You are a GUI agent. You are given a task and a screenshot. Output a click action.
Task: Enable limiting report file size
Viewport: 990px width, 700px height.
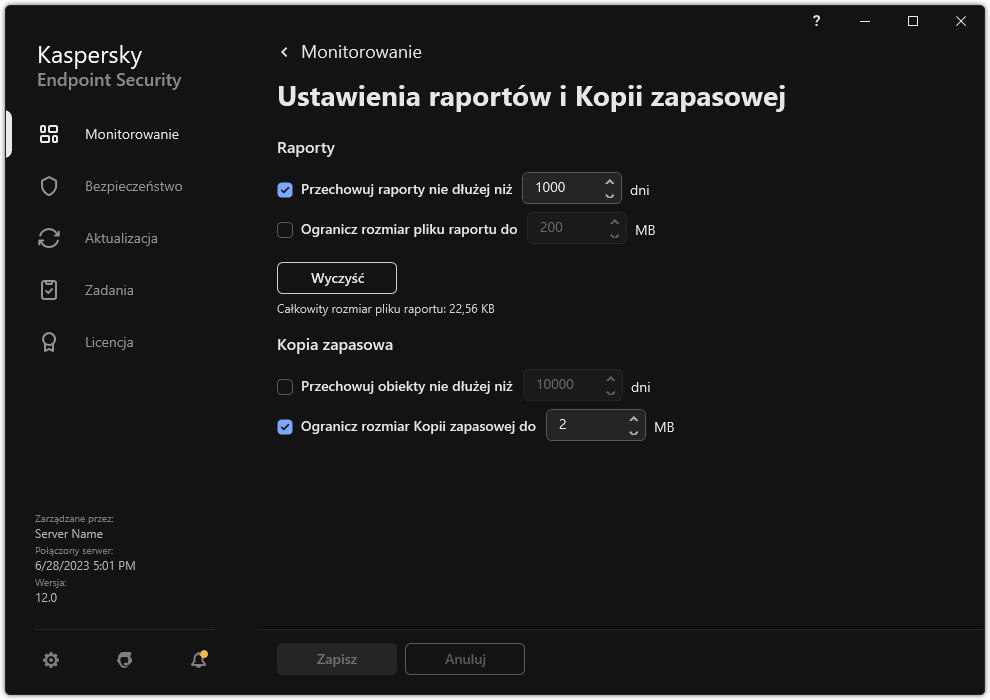286,228
